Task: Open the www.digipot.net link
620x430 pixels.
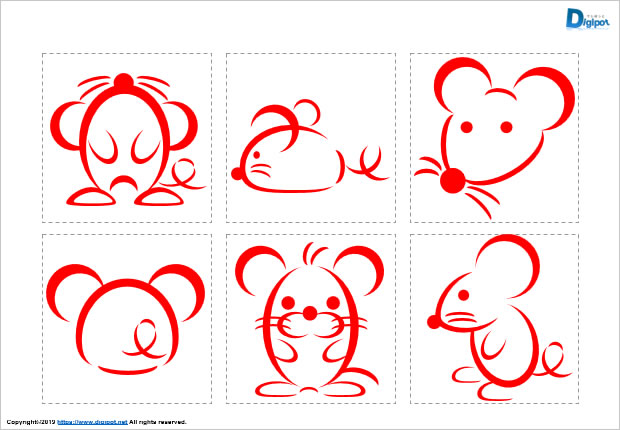Action: click(93, 423)
